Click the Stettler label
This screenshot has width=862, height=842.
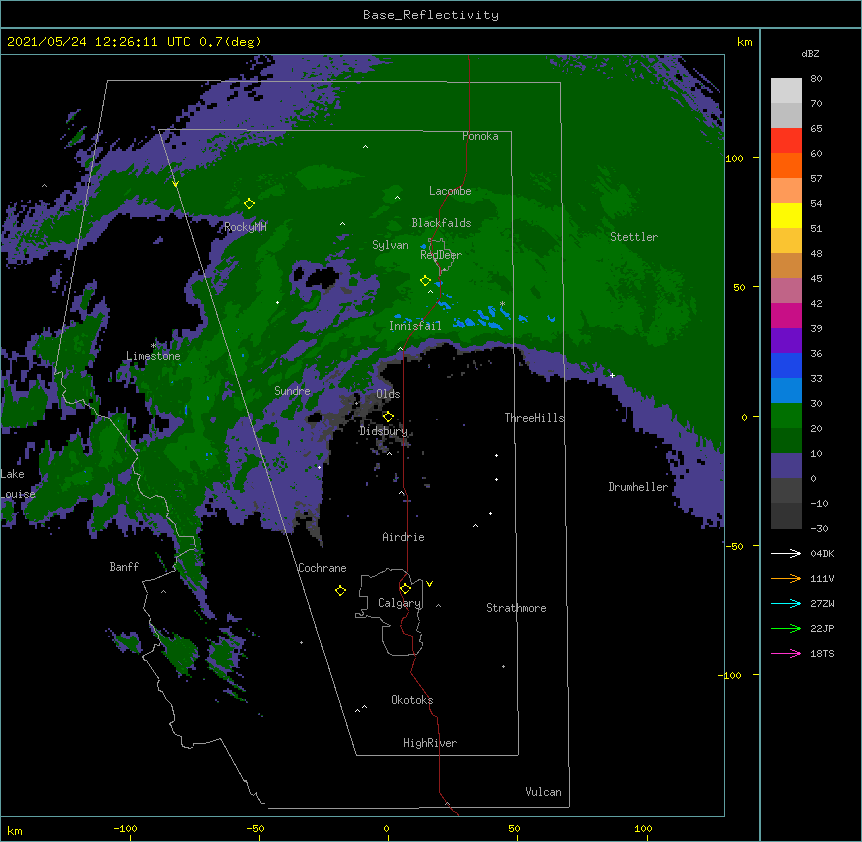click(x=634, y=237)
